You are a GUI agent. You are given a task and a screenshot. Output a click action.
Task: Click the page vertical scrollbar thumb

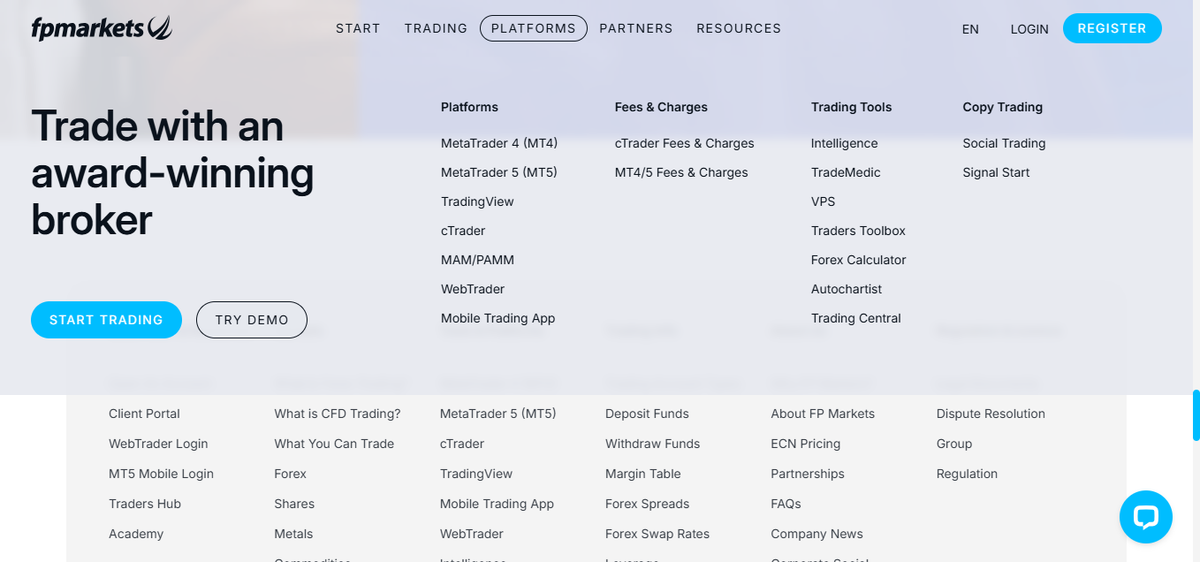click(1196, 415)
